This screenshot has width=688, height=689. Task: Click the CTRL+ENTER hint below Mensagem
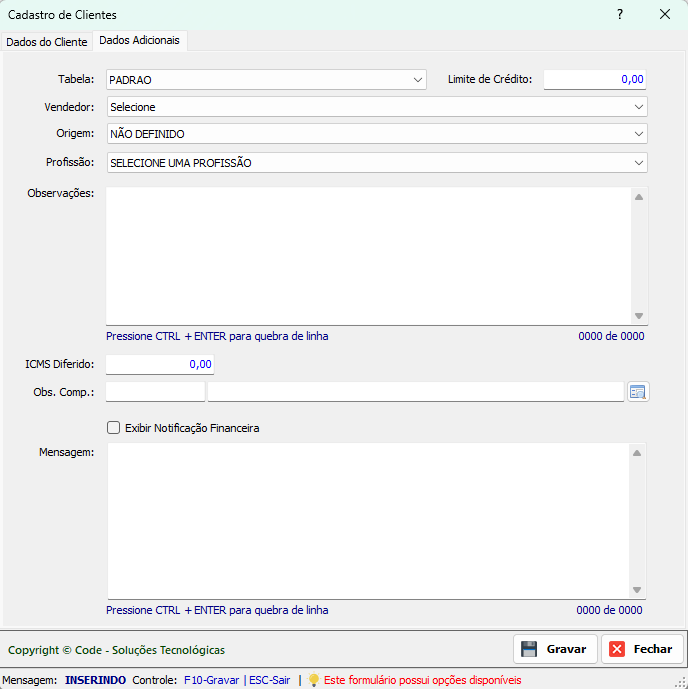(x=217, y=610)
